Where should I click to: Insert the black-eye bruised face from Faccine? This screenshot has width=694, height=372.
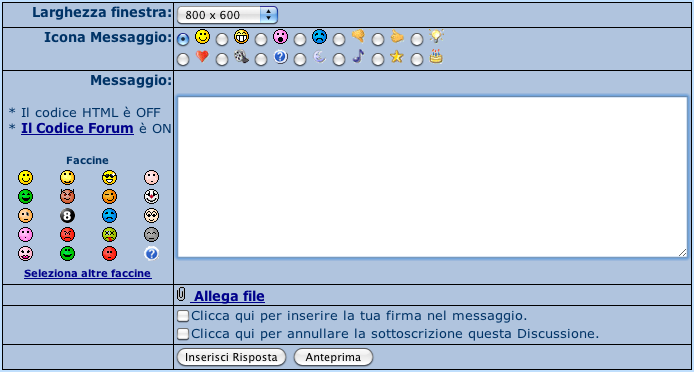[26, 216]
